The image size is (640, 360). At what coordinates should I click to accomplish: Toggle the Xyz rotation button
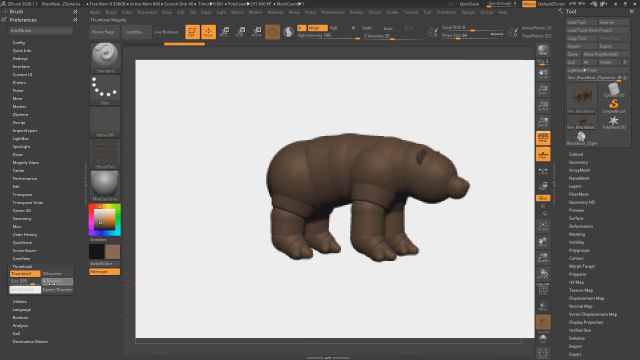[543, 198]
